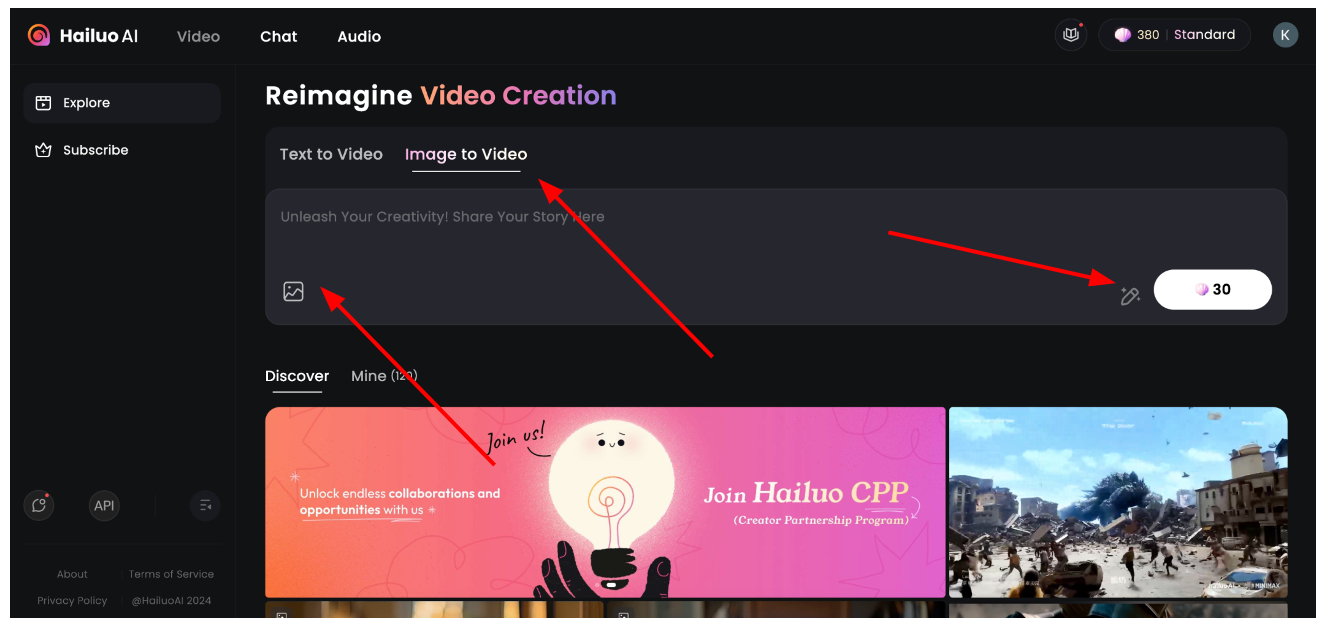1326x626 pixels.
Task: Switch to the Mine tab
Action: pyautogui.click(x=384, y=376)
